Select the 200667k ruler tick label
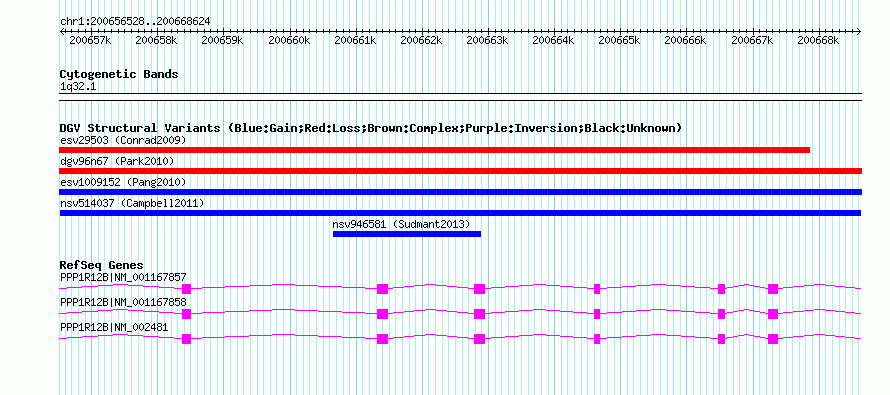 (752, 40)
